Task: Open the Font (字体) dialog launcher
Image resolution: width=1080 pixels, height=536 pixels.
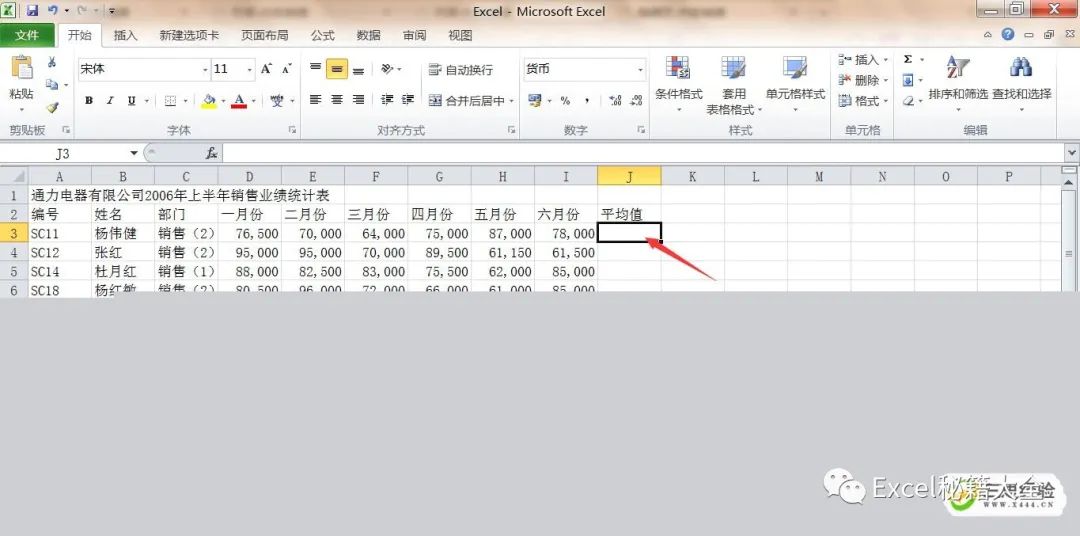Action: pyautogui.click(x=292, y=130)
